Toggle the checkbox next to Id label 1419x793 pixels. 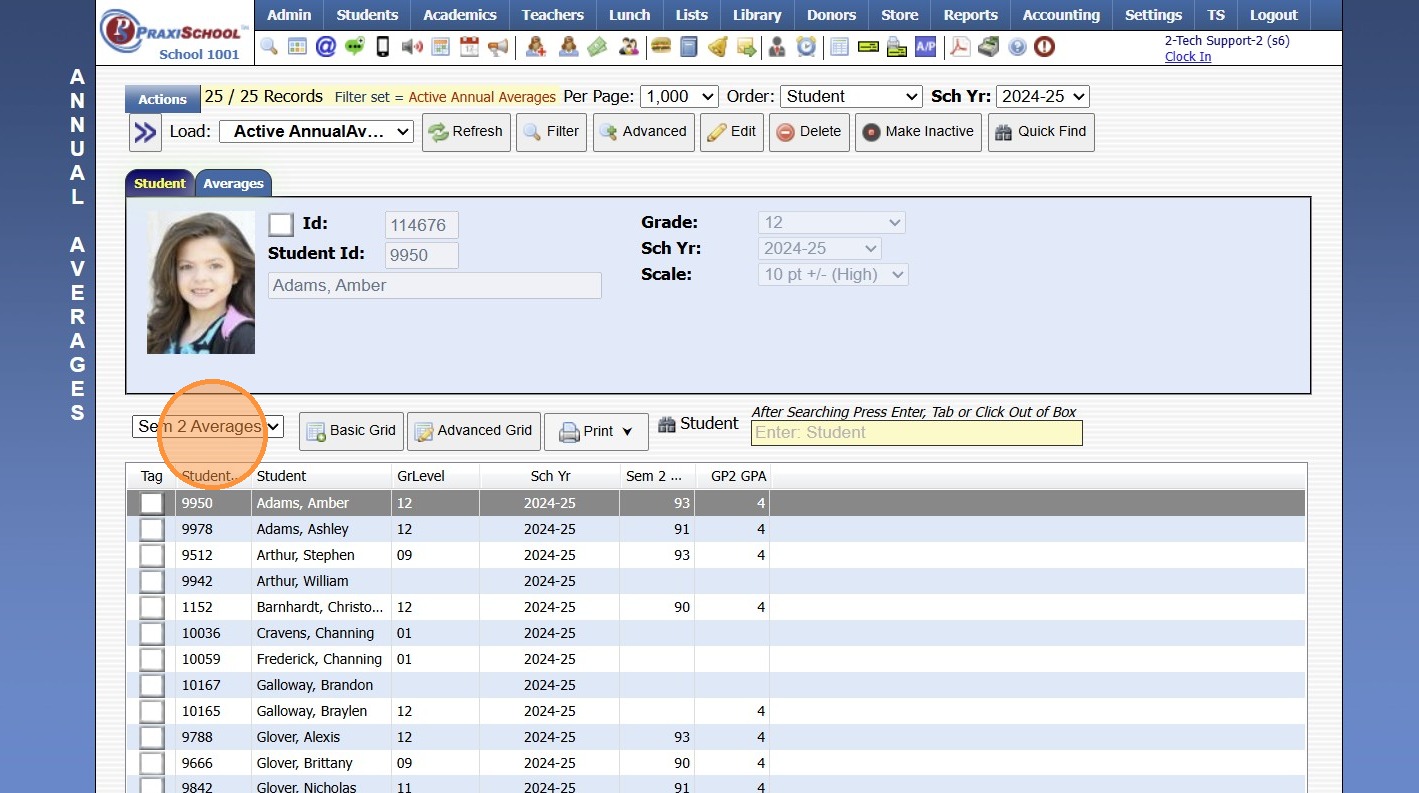click(x=281, y=224)
